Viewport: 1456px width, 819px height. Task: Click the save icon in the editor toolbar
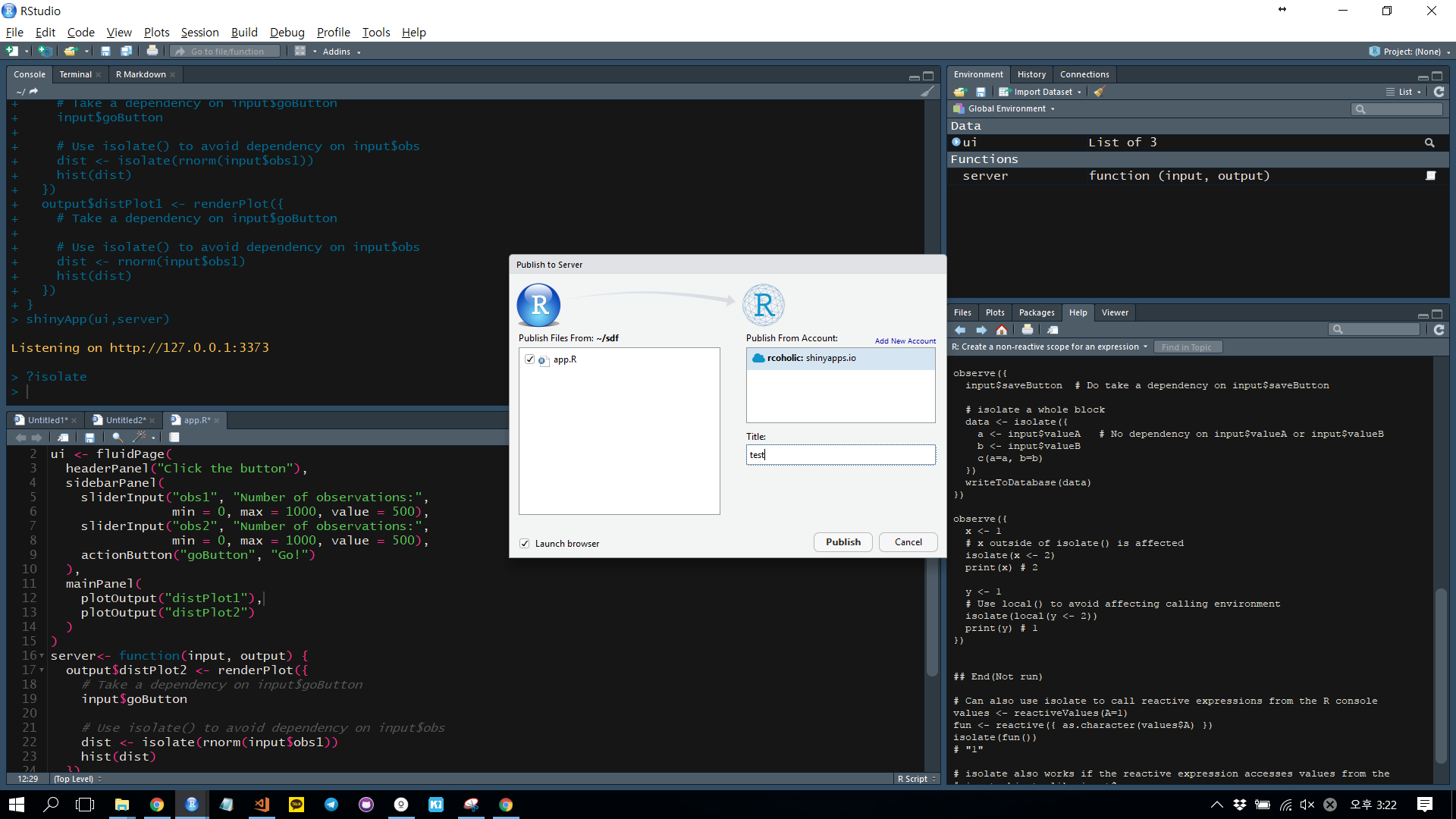89,438
